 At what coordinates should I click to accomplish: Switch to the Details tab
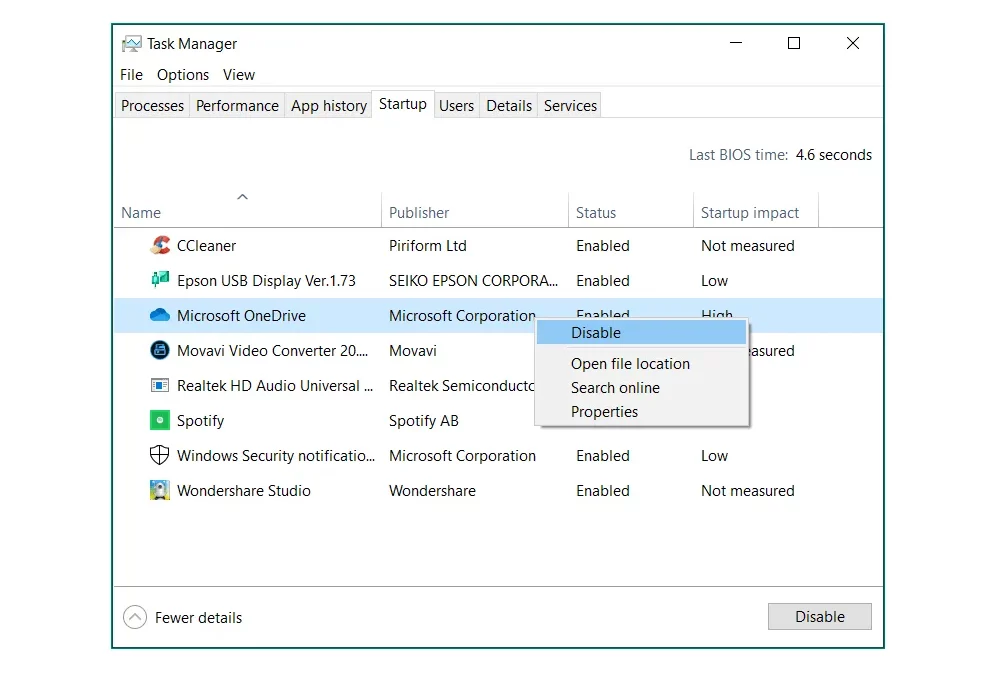(509, 106)
